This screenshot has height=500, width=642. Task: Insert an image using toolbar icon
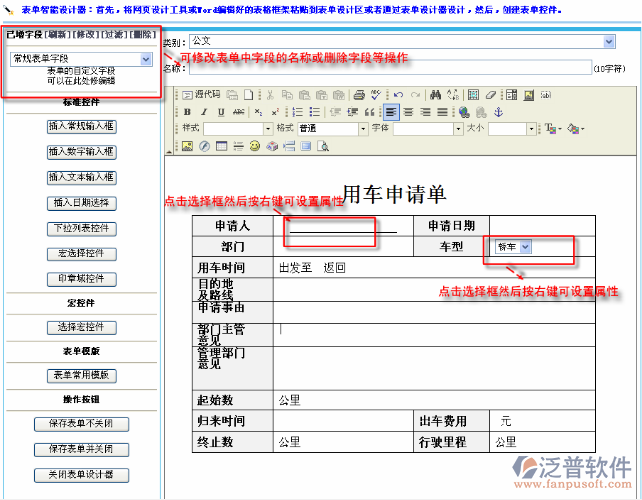pyautogui.click(x=187, y=146)
